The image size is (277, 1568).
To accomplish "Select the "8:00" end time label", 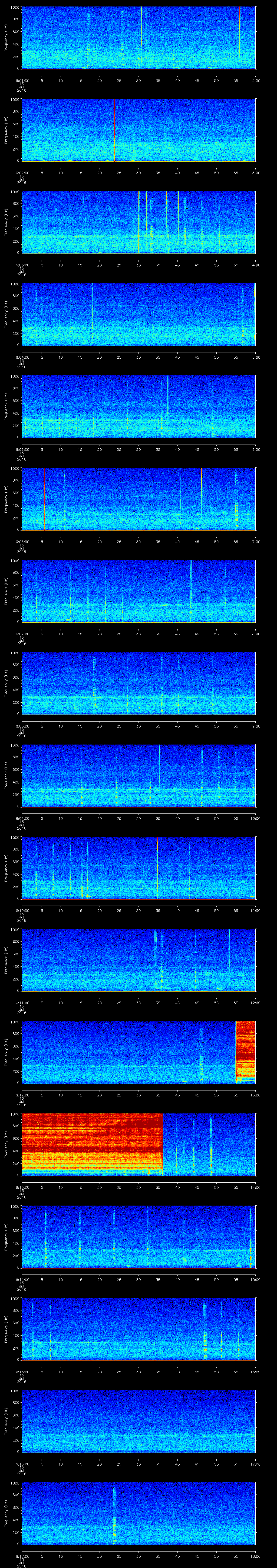I will (x=256, y=634).
